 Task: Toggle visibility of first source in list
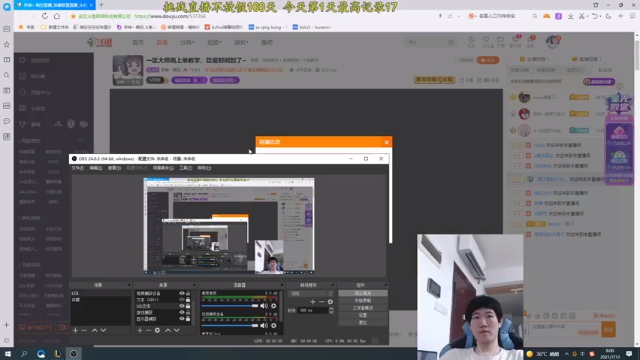182,293
